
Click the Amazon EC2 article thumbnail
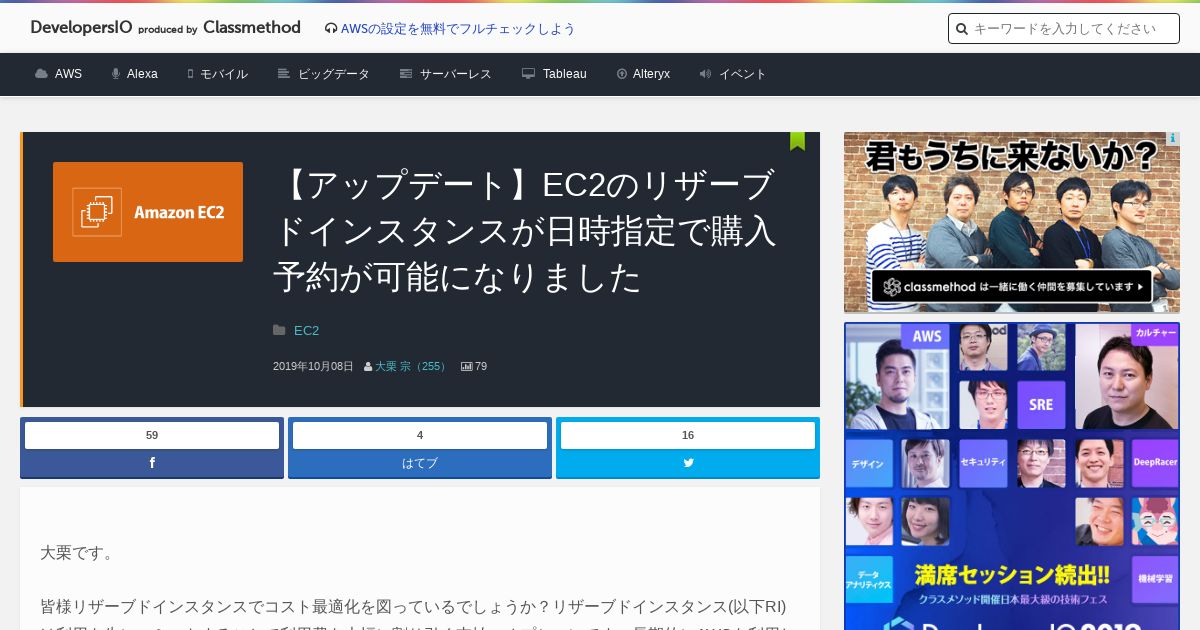tap(148, 212)
